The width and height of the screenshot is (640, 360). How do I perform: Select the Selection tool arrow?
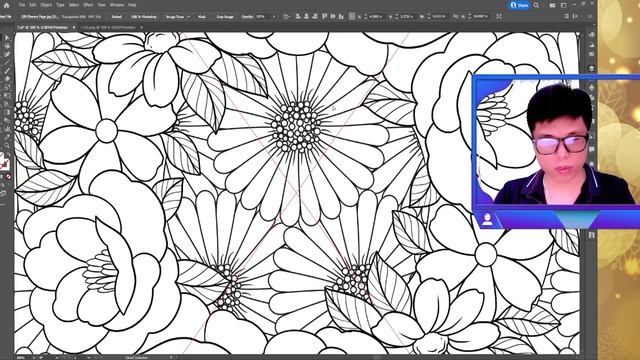[7, 38]
